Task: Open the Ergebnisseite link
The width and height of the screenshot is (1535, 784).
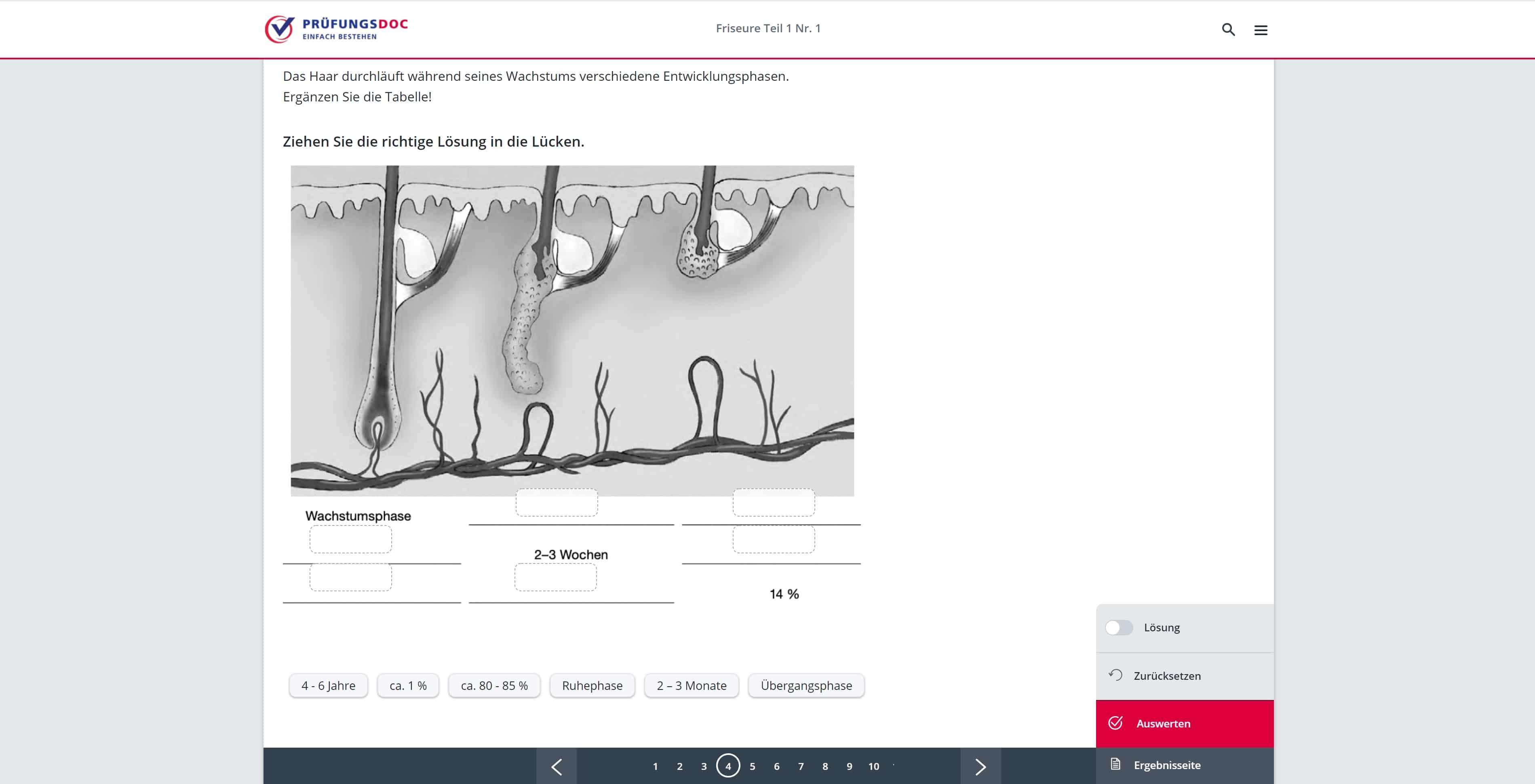Action: coord(1166,765)
